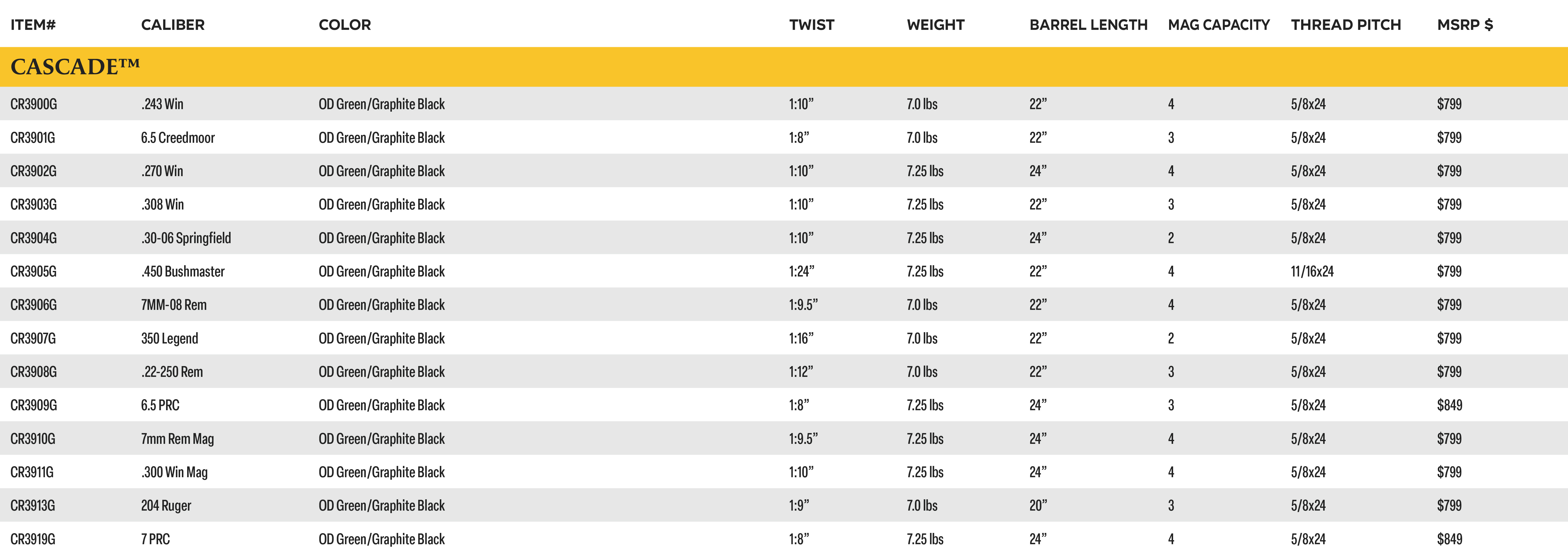The image size is (1568, 555).
Task: Click item number CR3919G
Action: click(x=33, y=539)
